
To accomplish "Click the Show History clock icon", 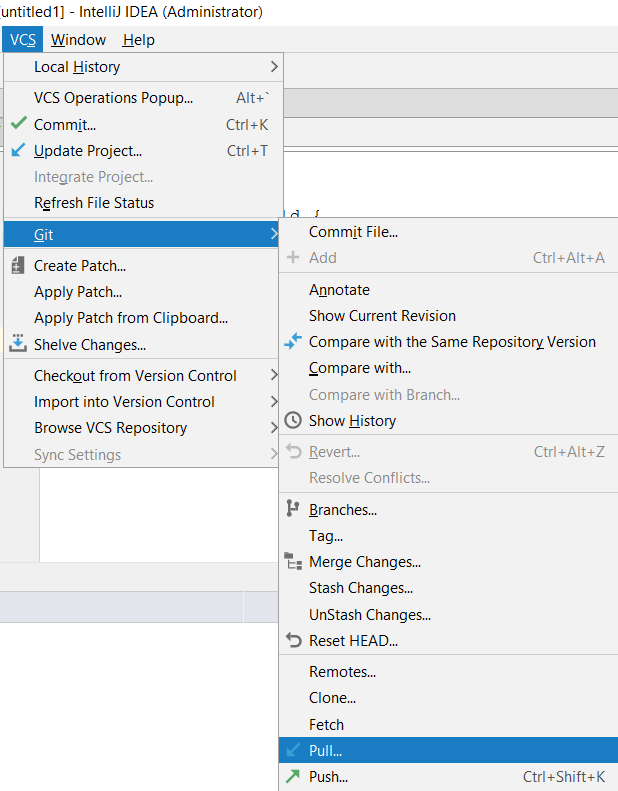I will [293, 421].
